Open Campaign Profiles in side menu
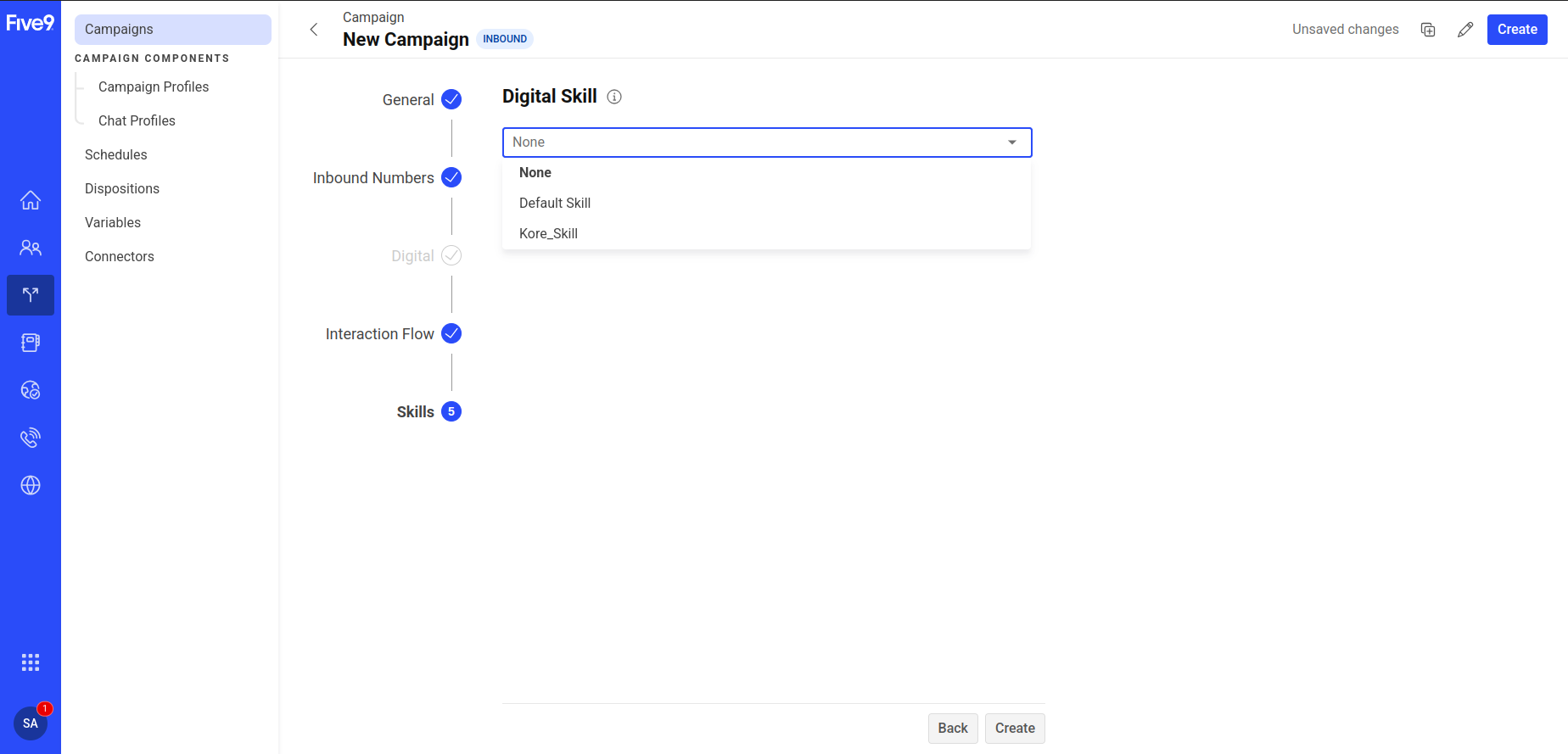 tap(154, 87)
